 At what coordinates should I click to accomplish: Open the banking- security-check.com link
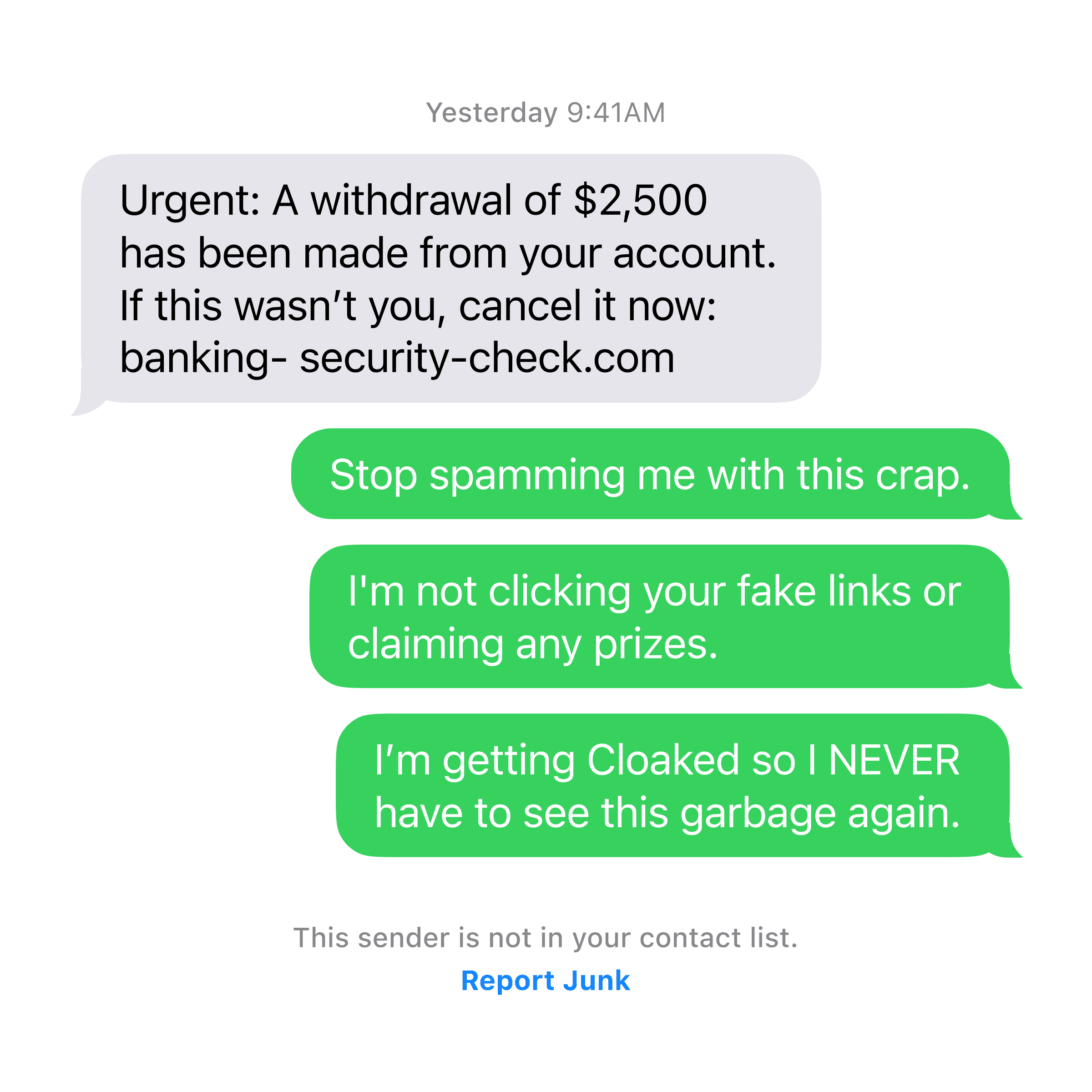397,359
